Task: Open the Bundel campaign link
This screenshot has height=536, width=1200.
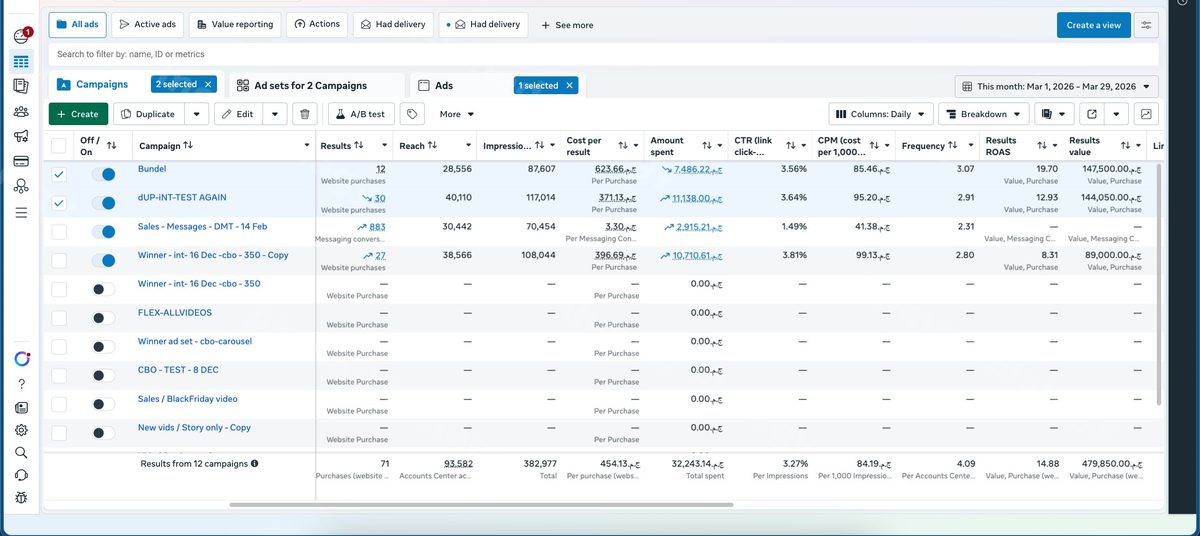Action: (152, 169)
